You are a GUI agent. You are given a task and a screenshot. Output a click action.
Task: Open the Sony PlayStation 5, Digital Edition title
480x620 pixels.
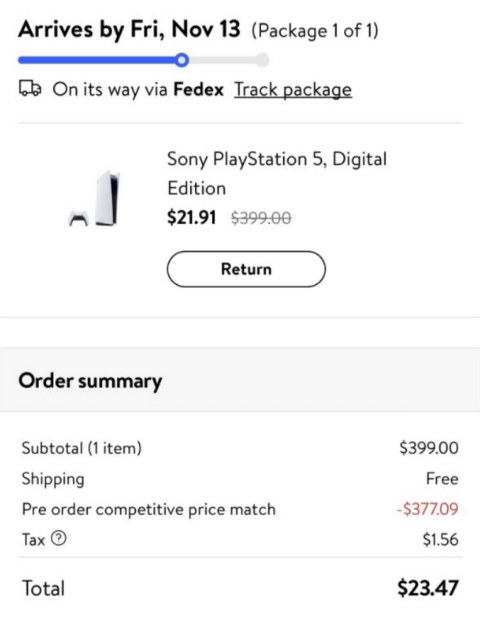tap(277, 173)
